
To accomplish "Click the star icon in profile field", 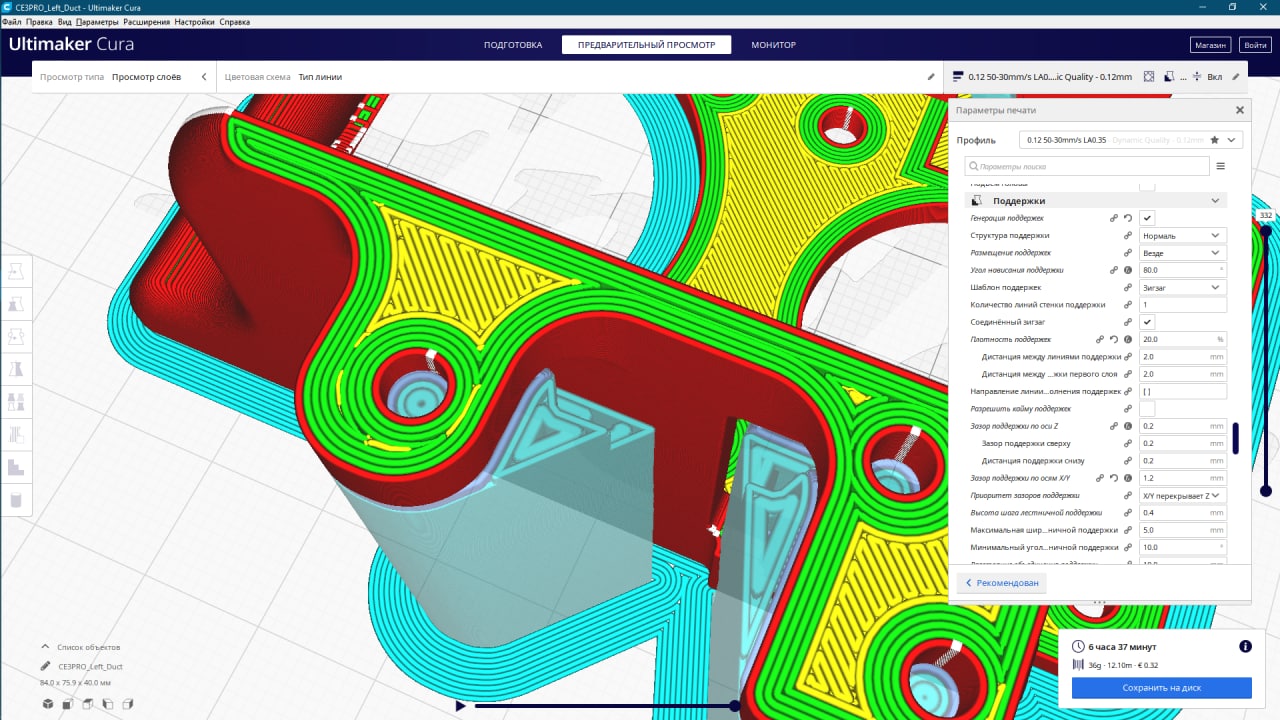I will pyautogui.click(x=1215, y=140).
